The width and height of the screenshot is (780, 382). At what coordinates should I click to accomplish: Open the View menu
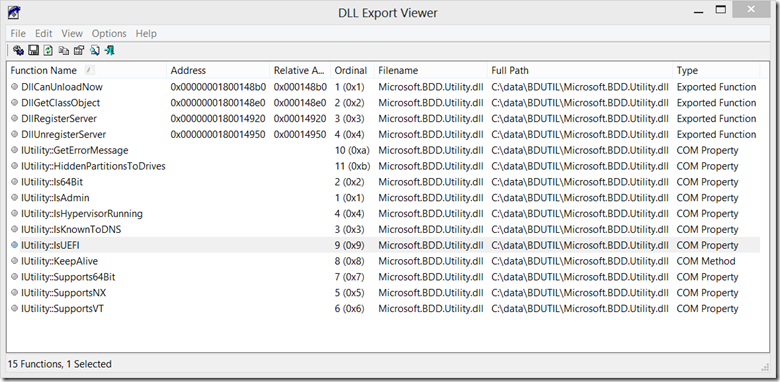pyautogui.click(x=72, y=33)
